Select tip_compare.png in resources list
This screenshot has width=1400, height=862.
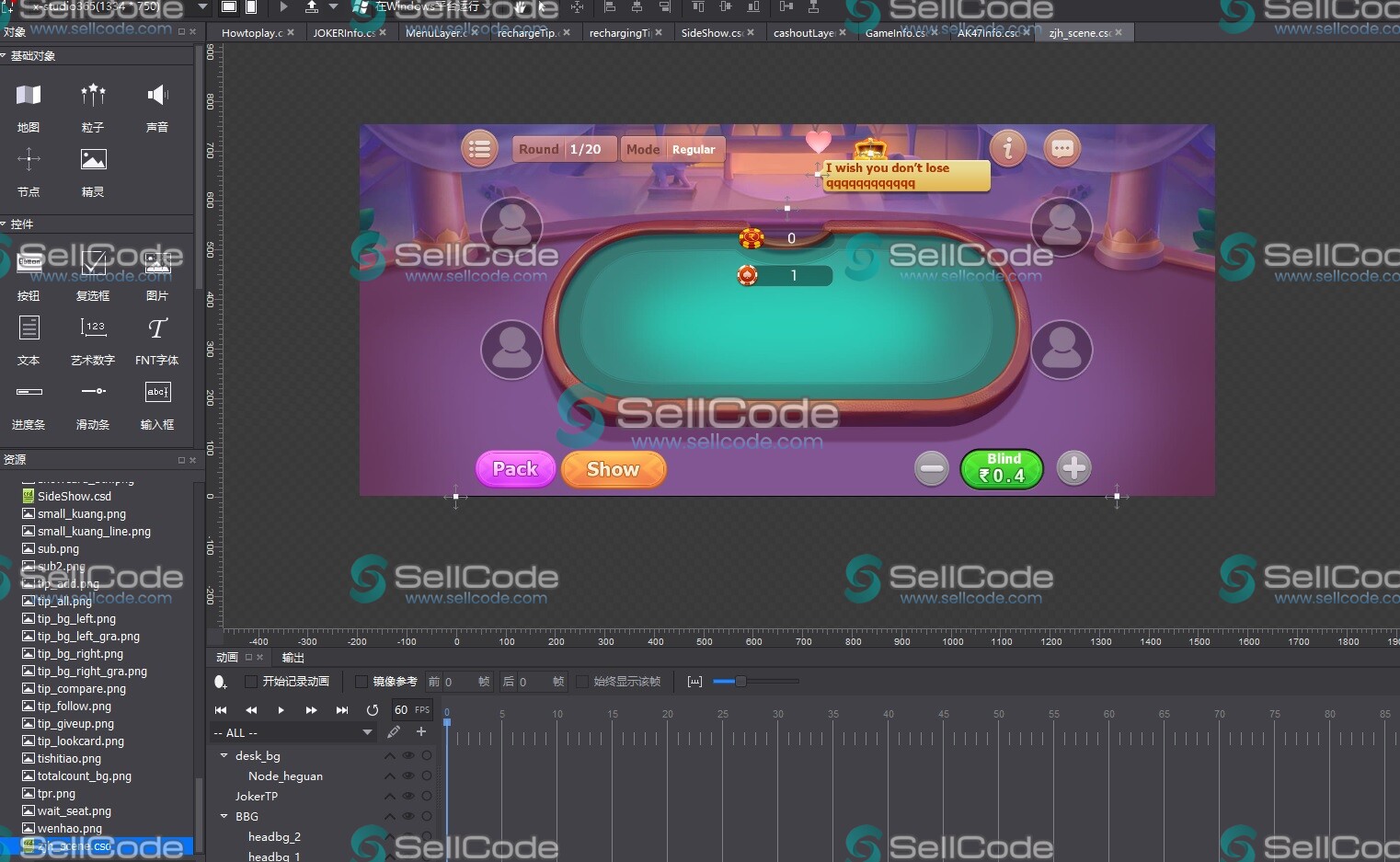pyautogui.click(x=81, y=689)
